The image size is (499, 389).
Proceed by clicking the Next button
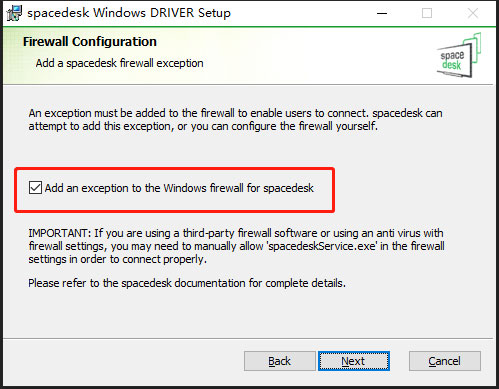(x=354, y=361)
